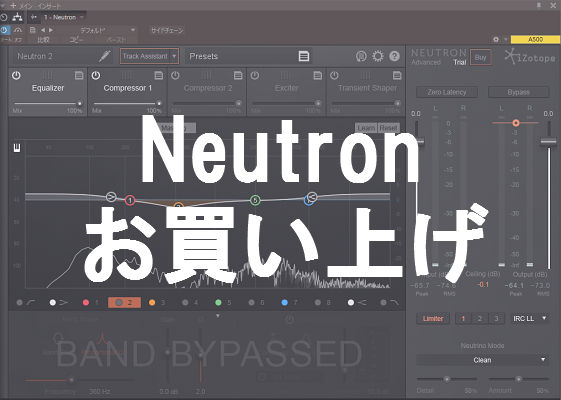561x400 pixels.
Task: Go to next host preset arrow
Action: 51,30
